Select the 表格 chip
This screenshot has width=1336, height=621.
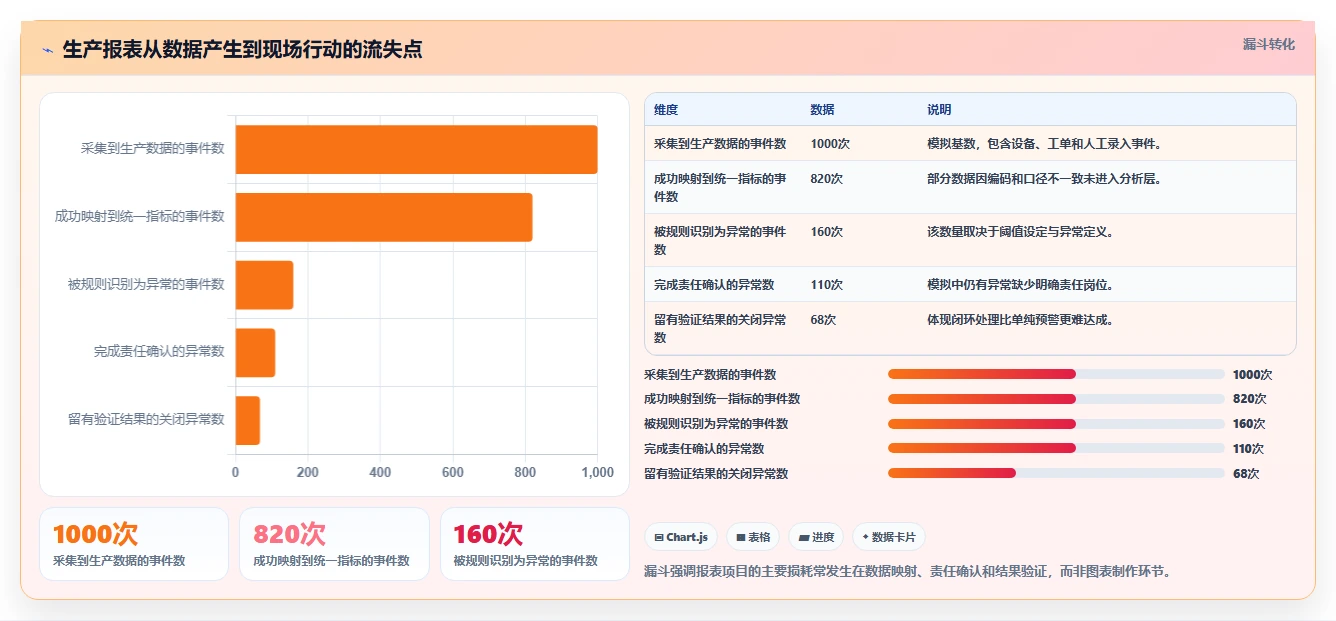pos(753,537)
